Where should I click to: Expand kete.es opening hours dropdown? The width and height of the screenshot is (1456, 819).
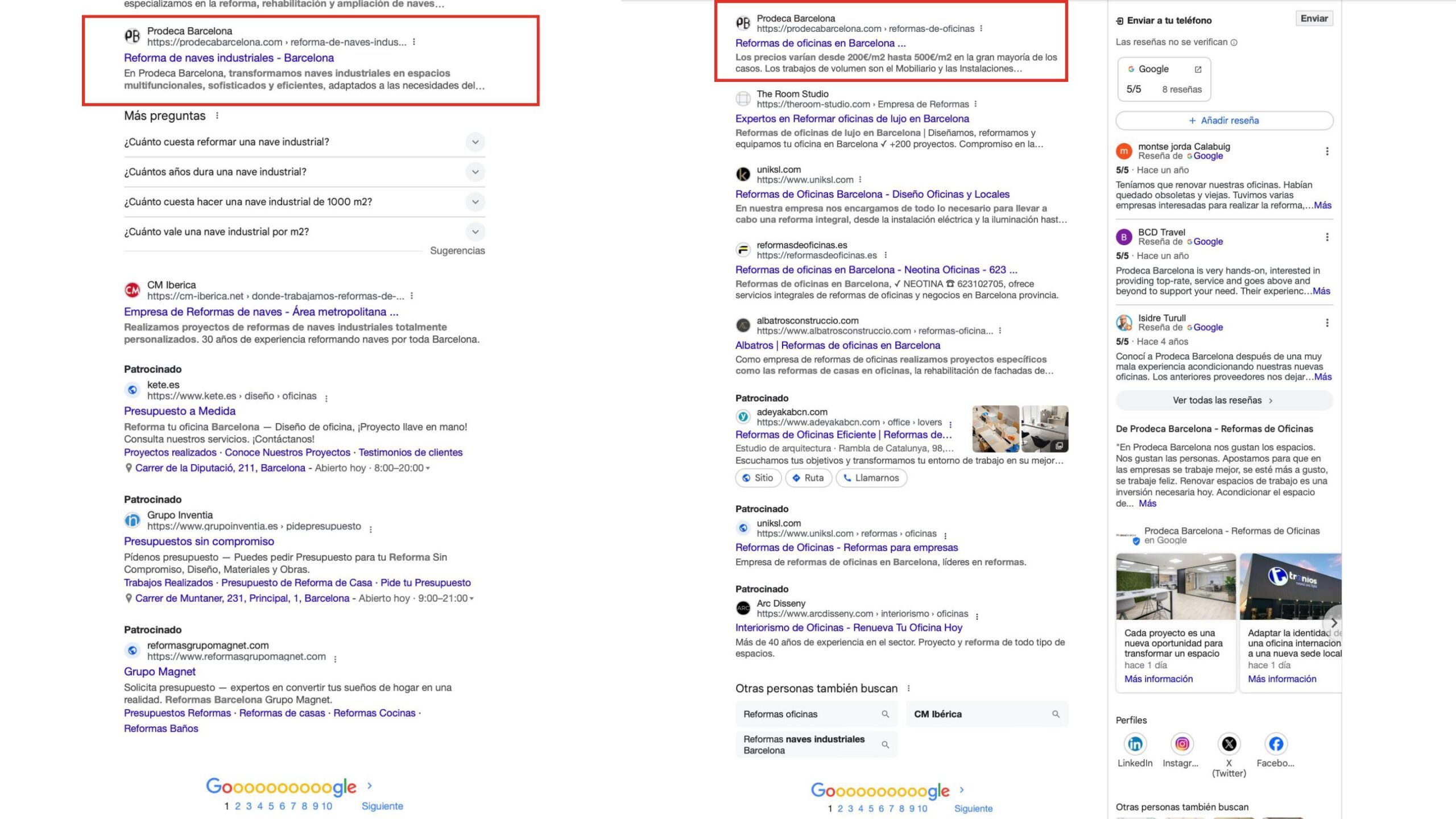tap(428, 468)
